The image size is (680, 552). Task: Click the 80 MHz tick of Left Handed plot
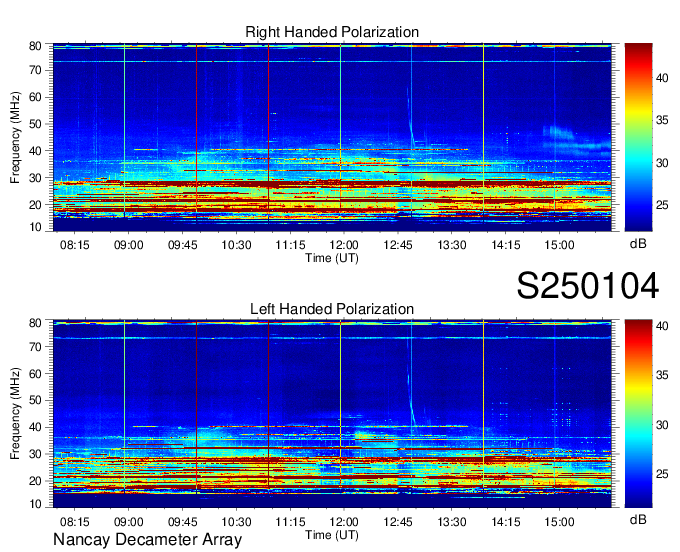point(35,323)
